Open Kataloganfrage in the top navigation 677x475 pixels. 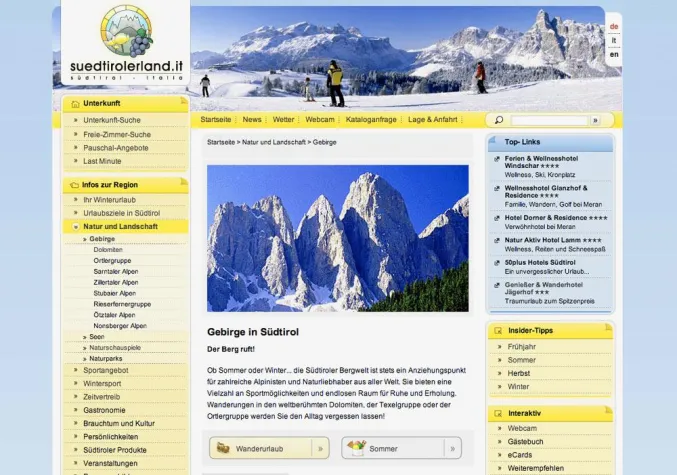coord(369,119)
